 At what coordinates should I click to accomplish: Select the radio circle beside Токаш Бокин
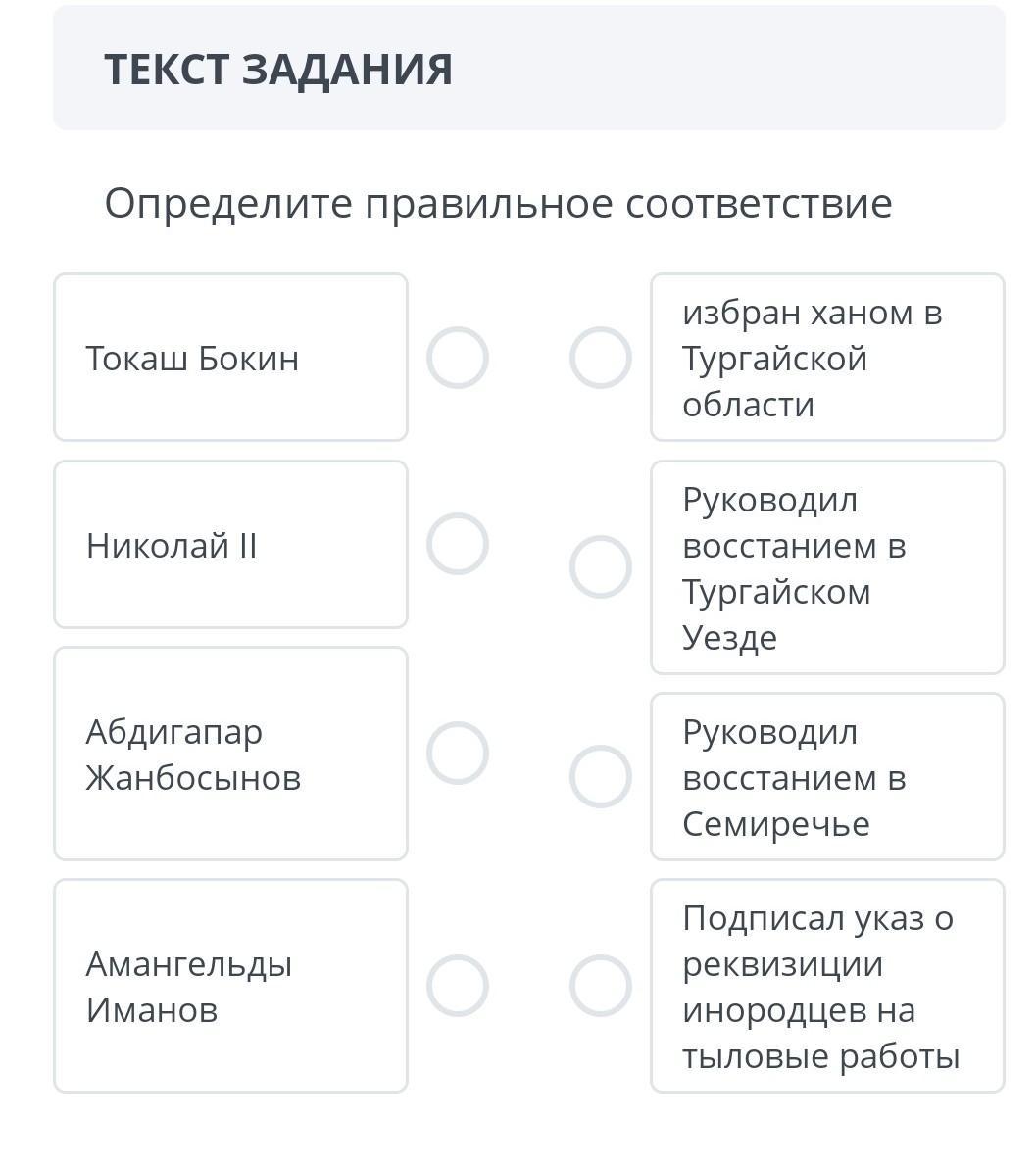point(458,358)
